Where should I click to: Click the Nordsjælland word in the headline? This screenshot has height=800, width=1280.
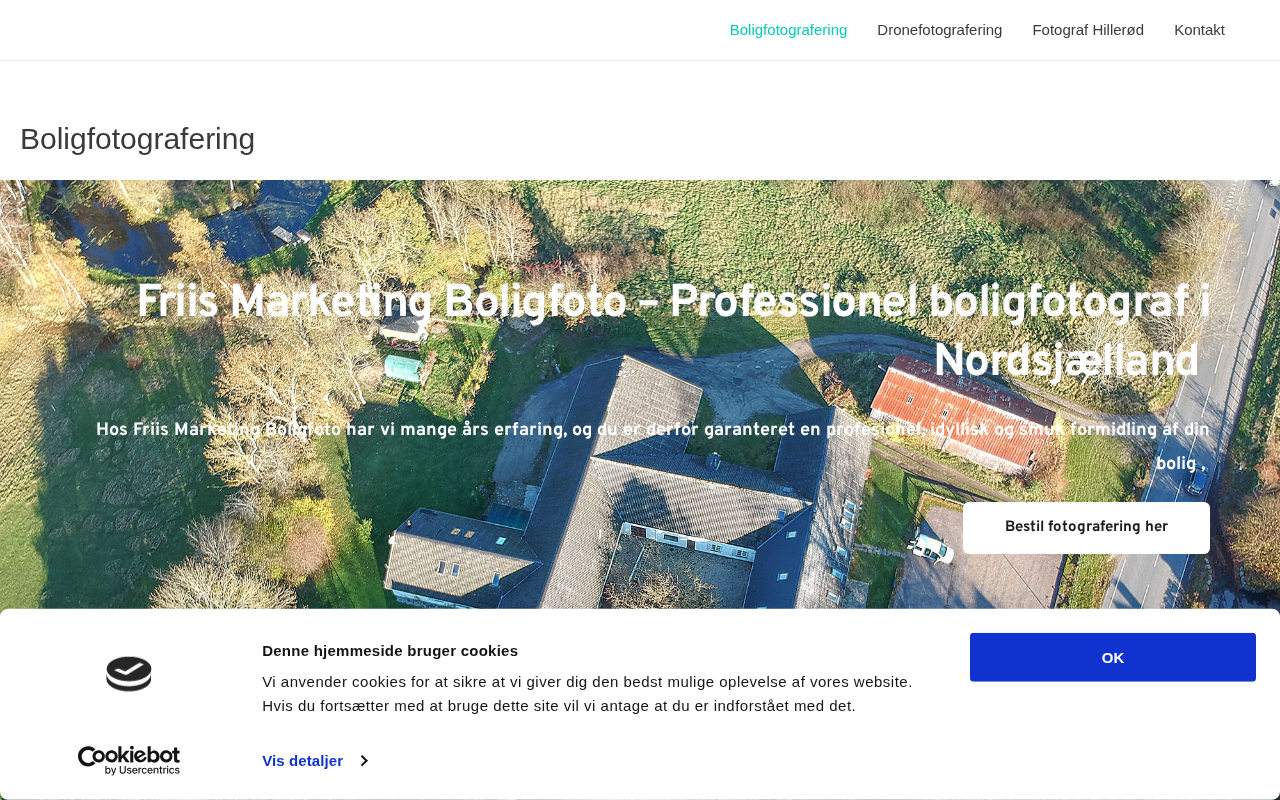tap(1066, 362)
